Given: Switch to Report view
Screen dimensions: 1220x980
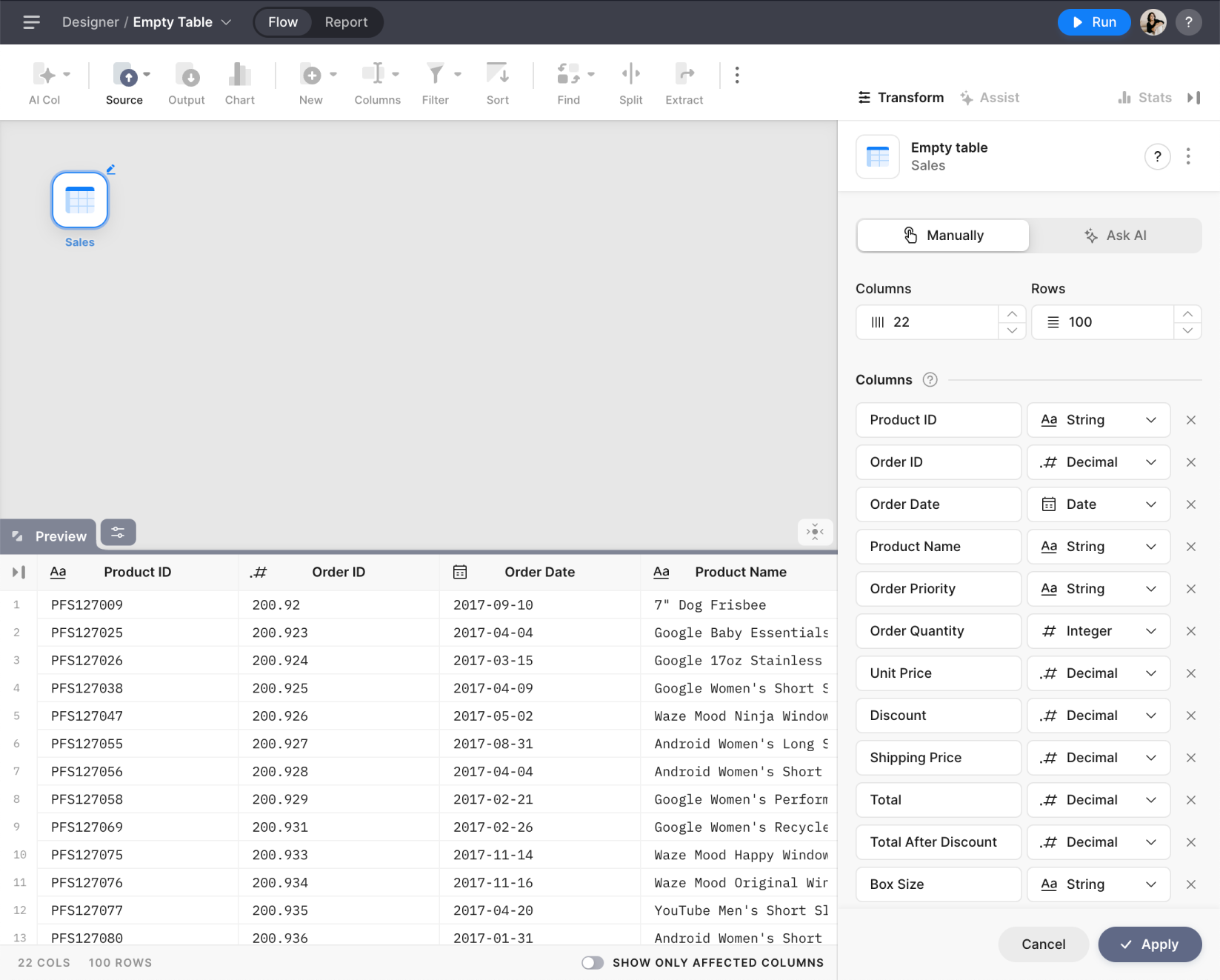Looking at the screenshot, I should point(346,22).
